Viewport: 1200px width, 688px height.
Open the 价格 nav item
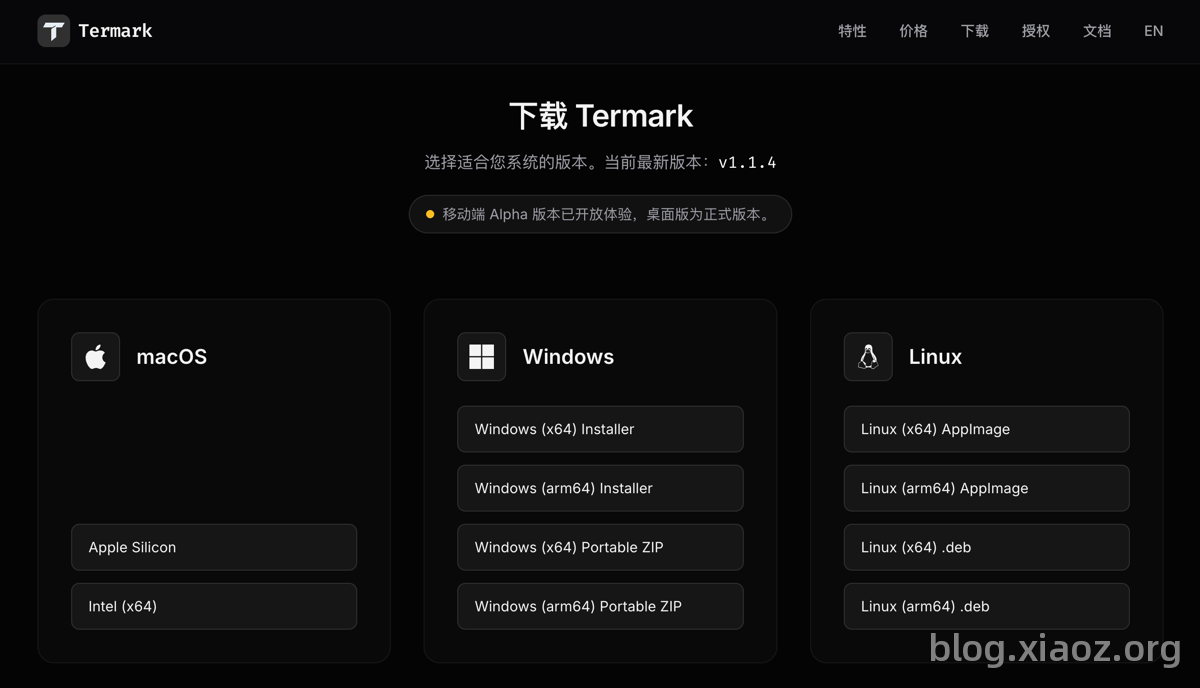click(913, 31)
